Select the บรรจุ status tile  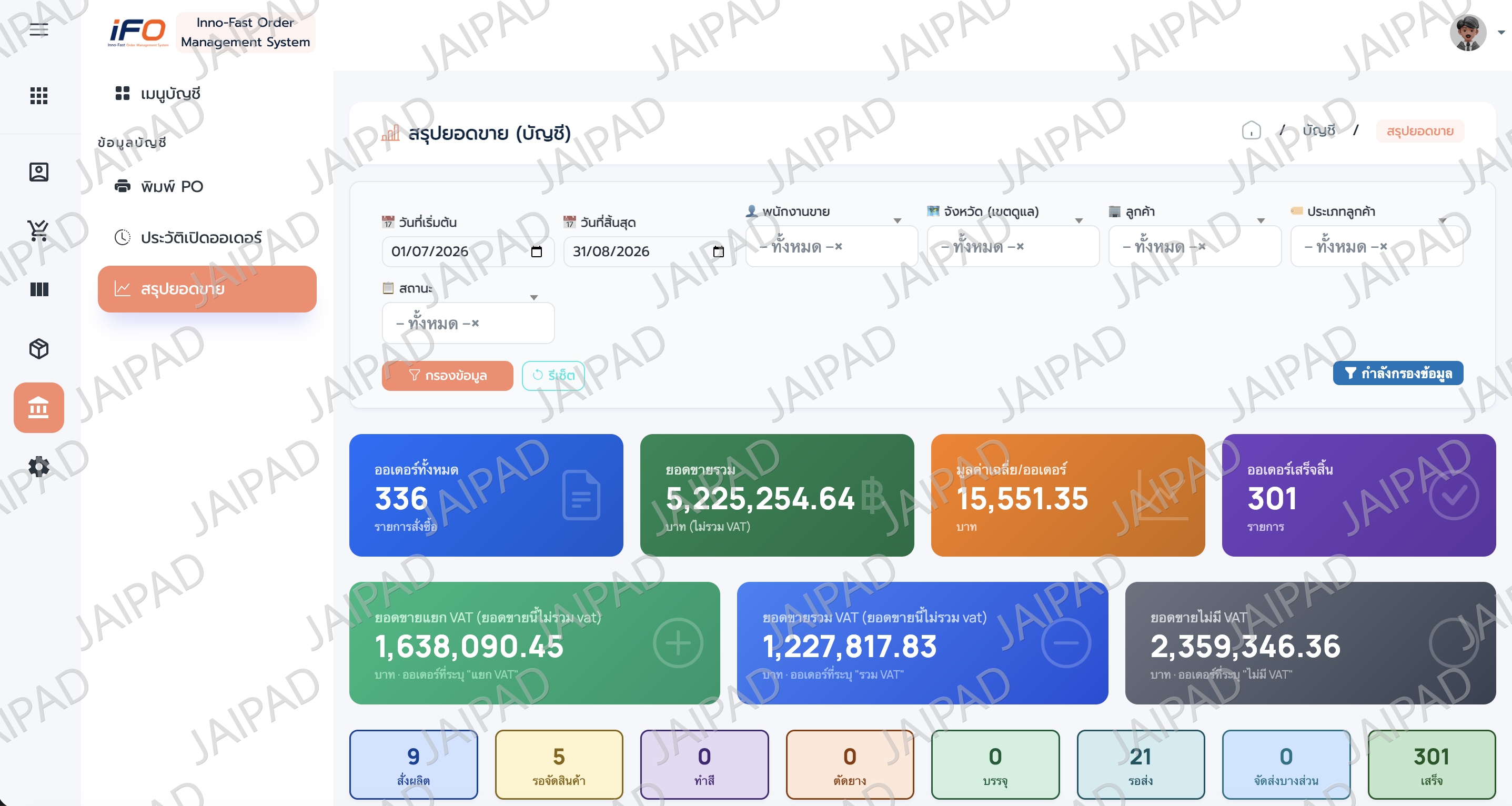click(995, 765)
